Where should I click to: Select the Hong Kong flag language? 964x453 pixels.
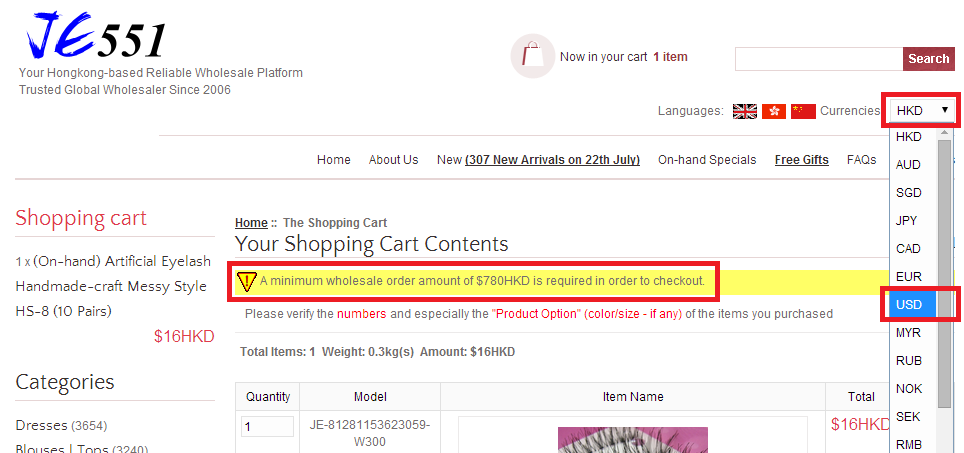point(773,111)
